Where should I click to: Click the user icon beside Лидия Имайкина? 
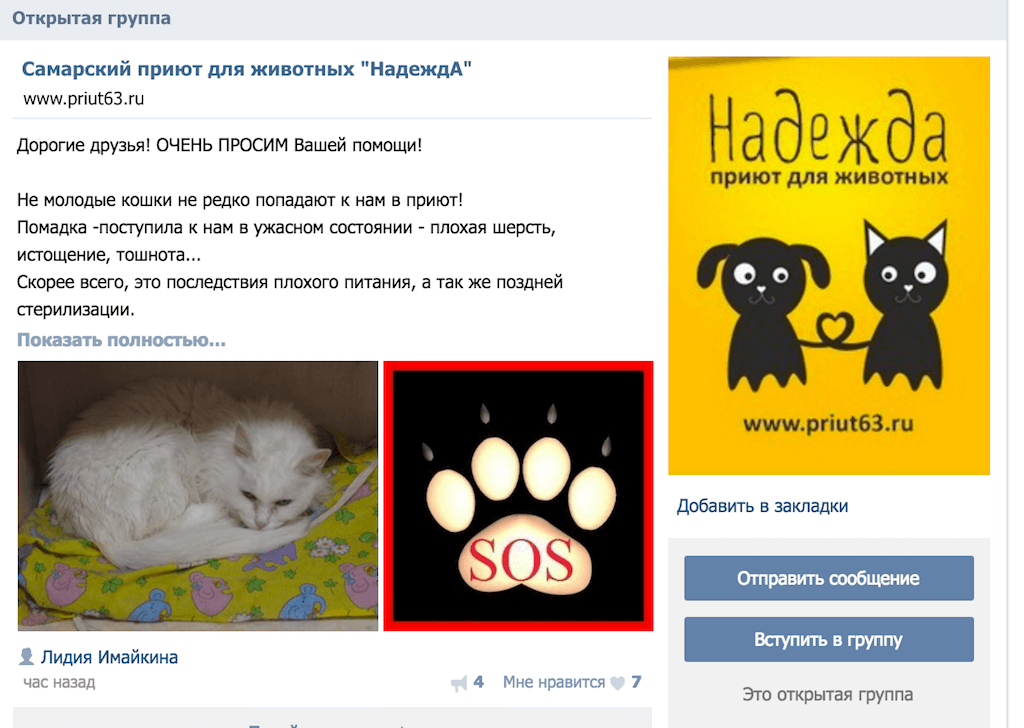[x=26, y=656]
